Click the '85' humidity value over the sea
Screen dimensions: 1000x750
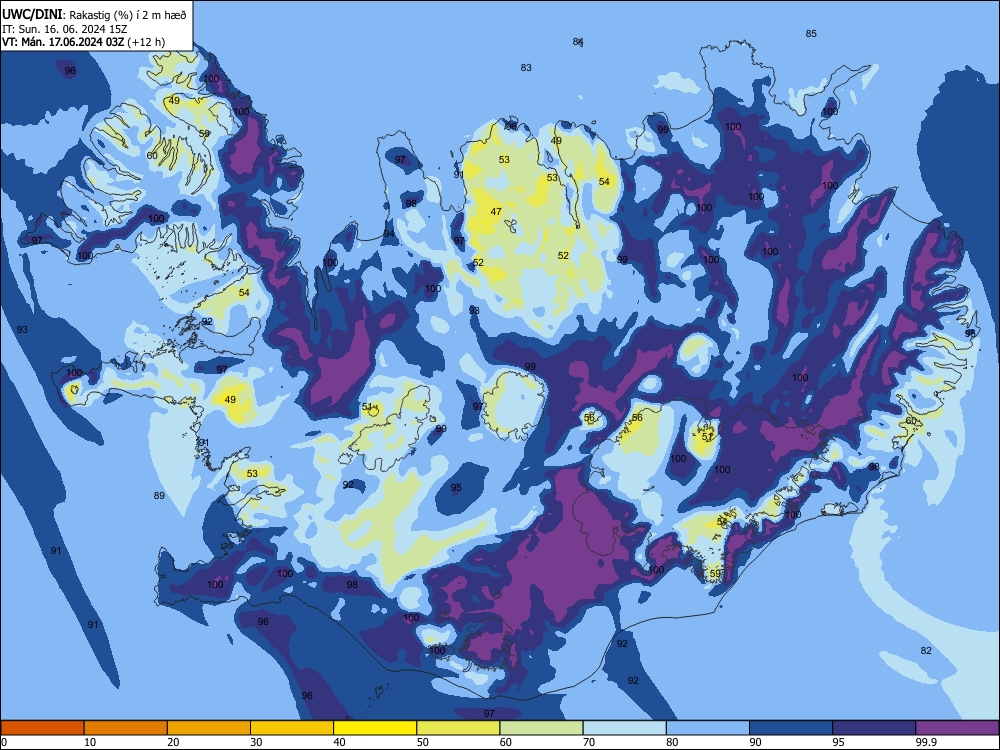811,33
